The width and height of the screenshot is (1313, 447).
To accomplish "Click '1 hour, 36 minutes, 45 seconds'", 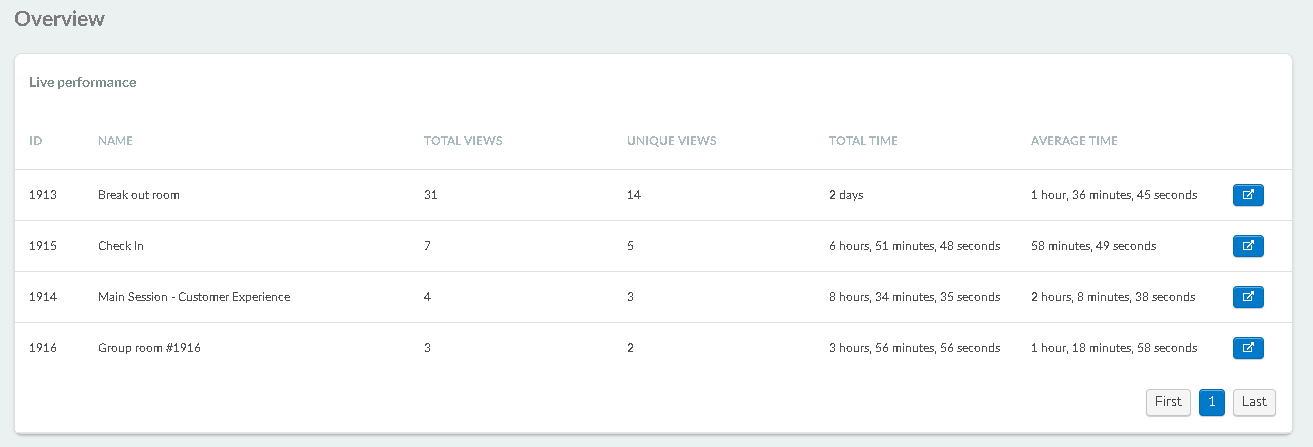I will 1114,195.
